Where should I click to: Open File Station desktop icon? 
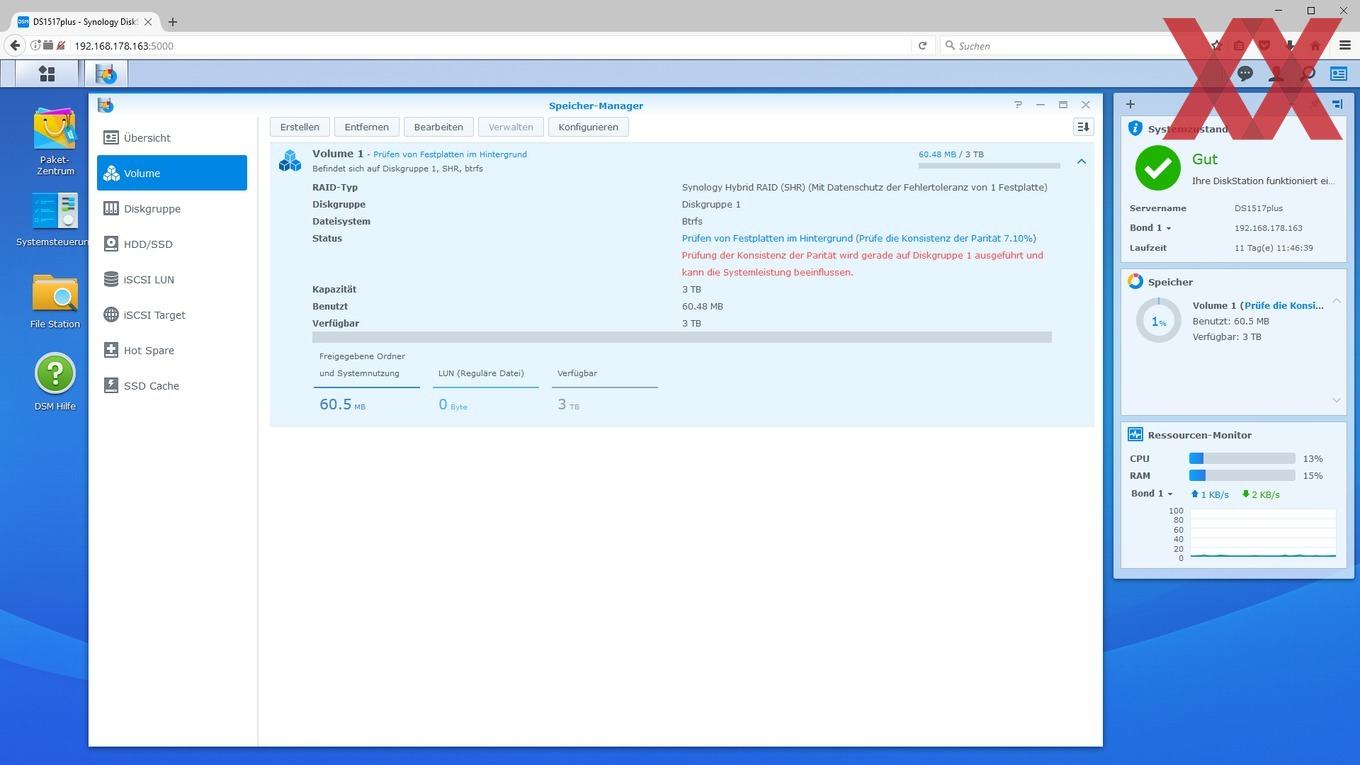[55, 301]
